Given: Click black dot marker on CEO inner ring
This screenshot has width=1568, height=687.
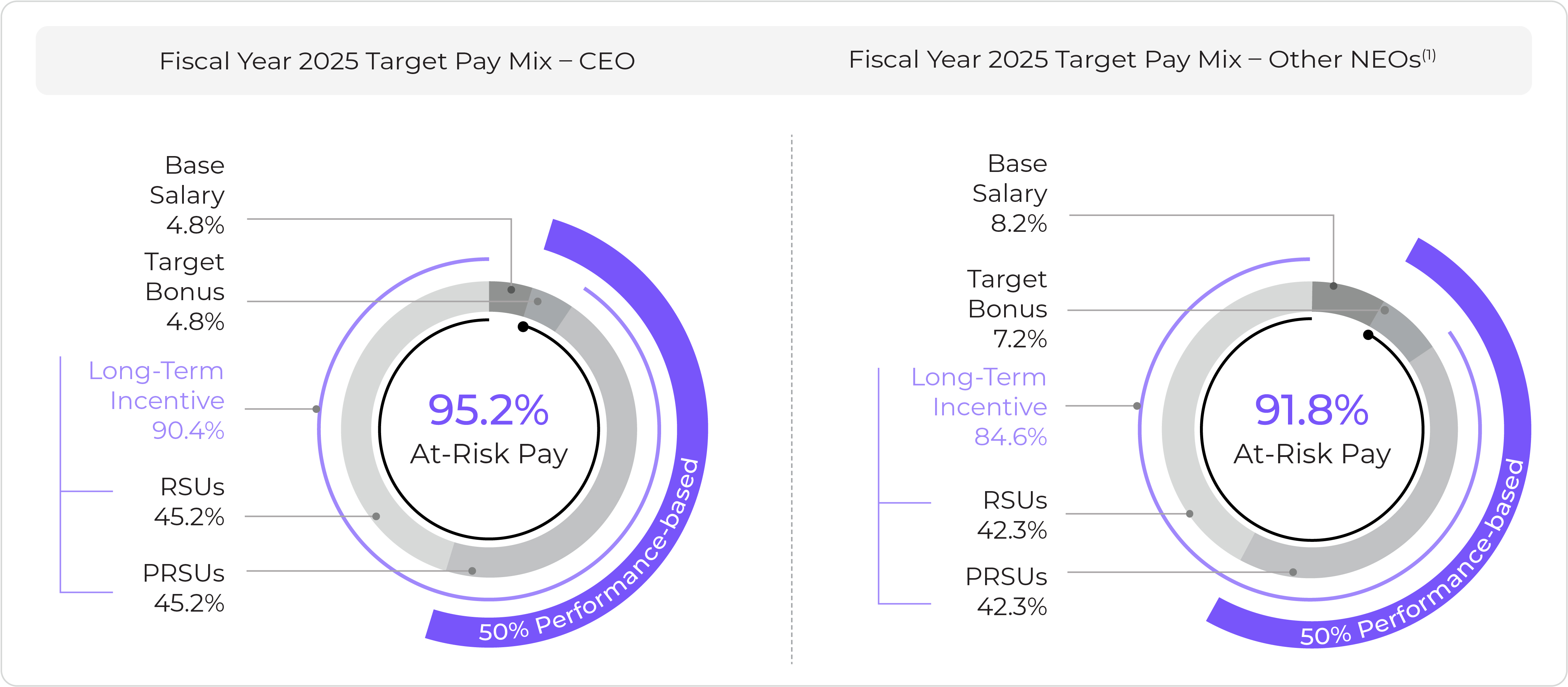Looking at the screenshot, I should (x=523, y=327).
